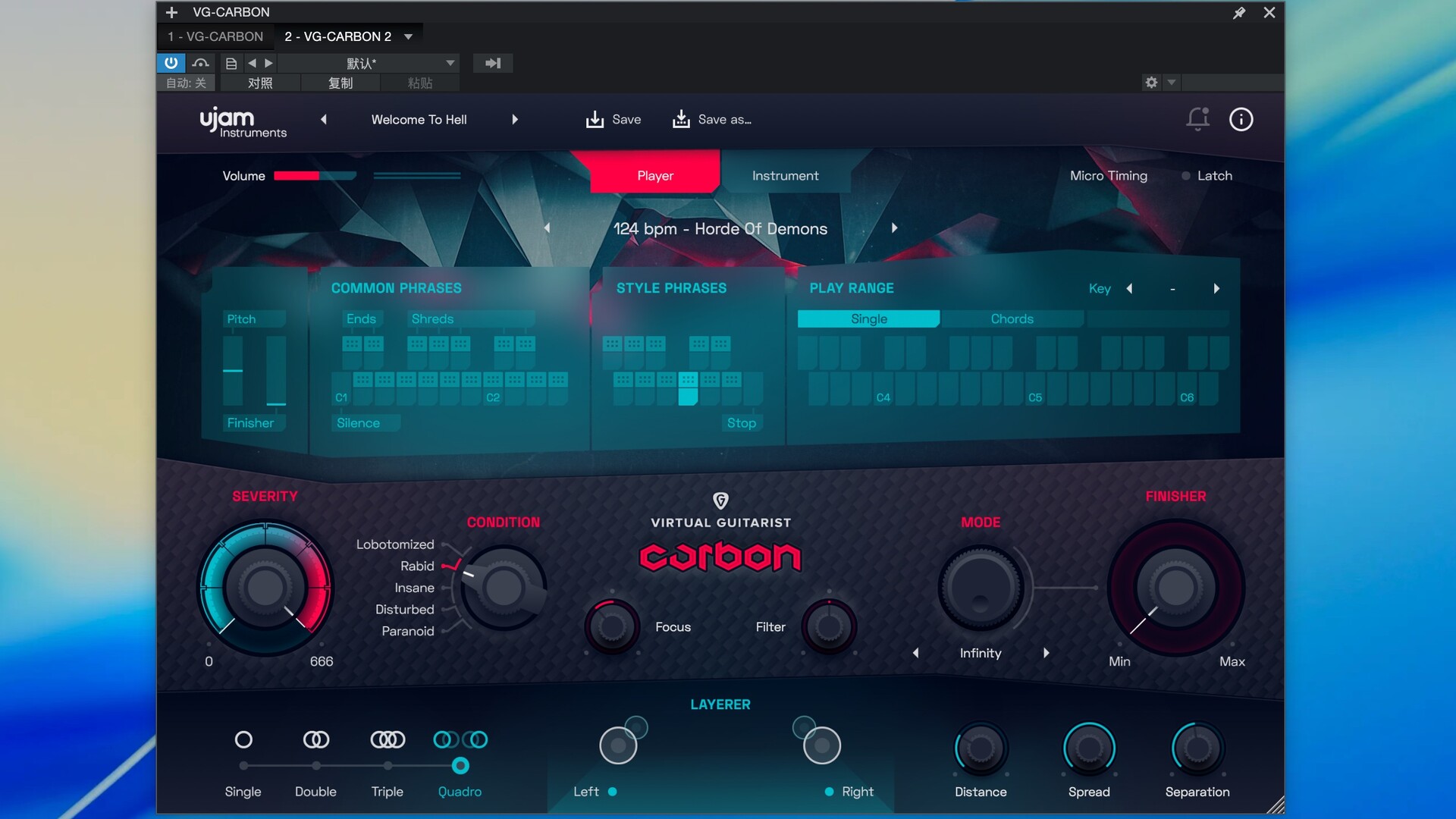Click the Filter knob
This screenshot has width=1456, height=819.
click(x=829, y=626)
